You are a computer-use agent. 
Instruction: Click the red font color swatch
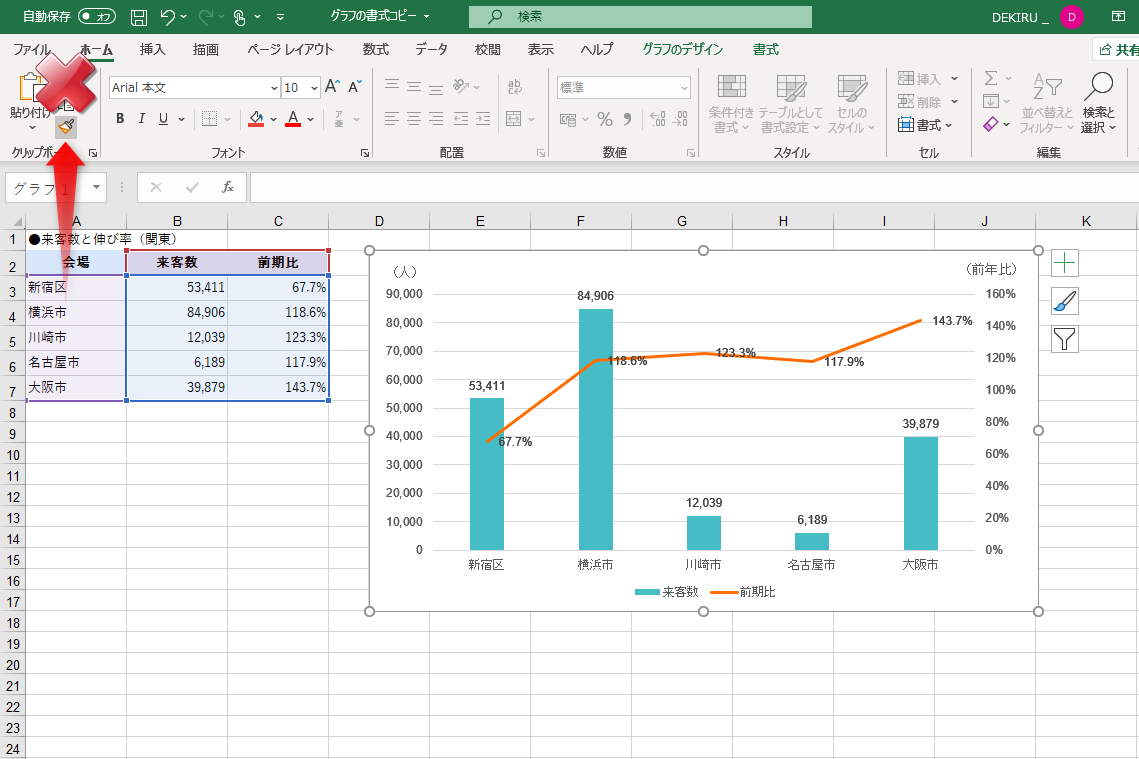[x=293, y=119]
